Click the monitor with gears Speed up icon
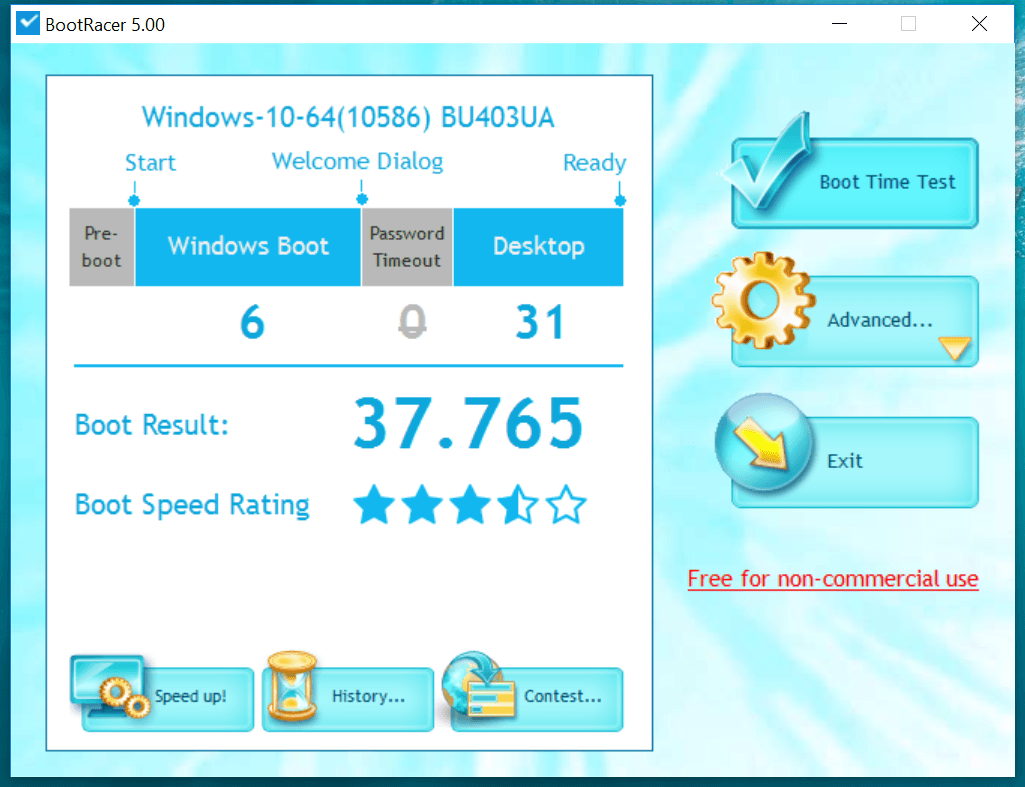1025x787 pixels. (x=110, y=688)
